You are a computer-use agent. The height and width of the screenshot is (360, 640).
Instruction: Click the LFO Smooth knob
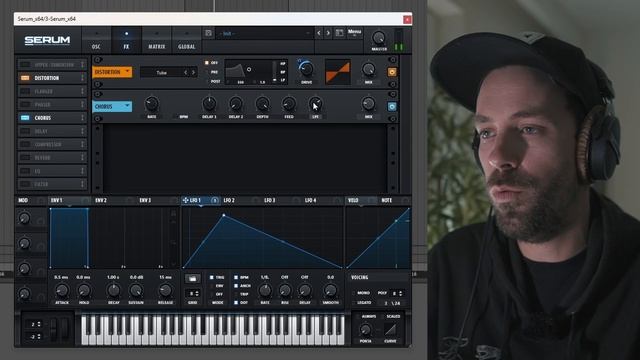[330, 291]
